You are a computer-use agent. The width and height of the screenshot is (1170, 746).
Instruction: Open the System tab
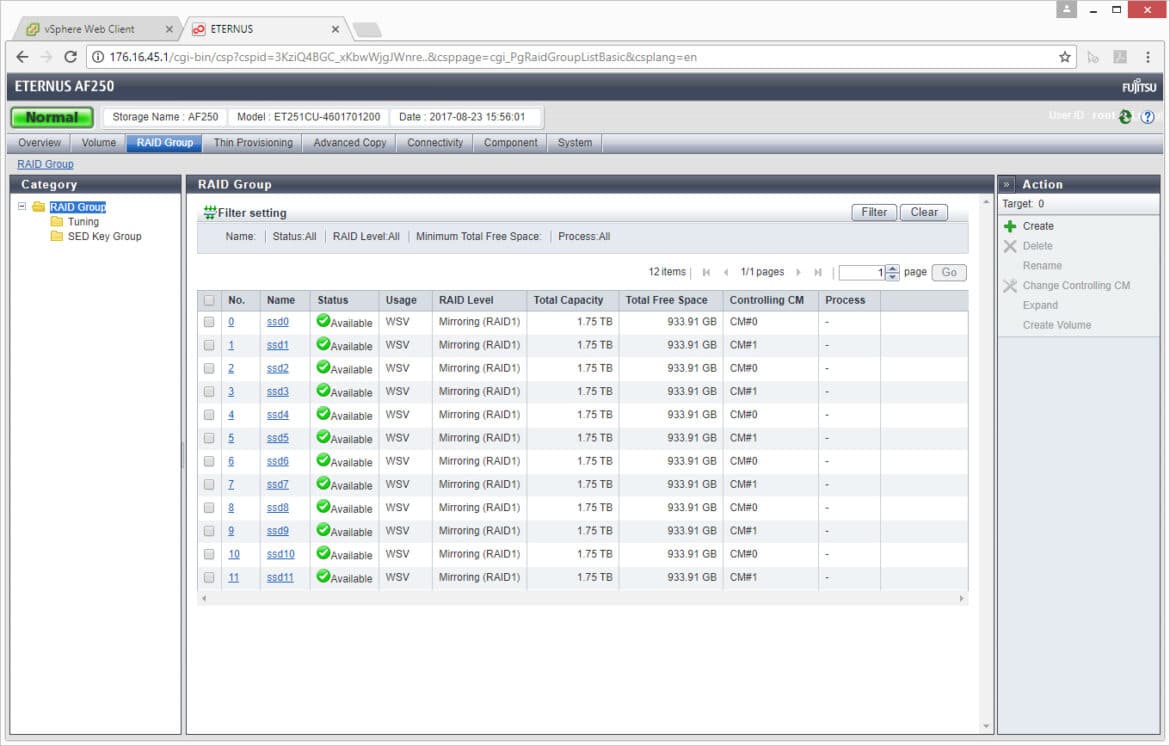click(x=575, y=142)
